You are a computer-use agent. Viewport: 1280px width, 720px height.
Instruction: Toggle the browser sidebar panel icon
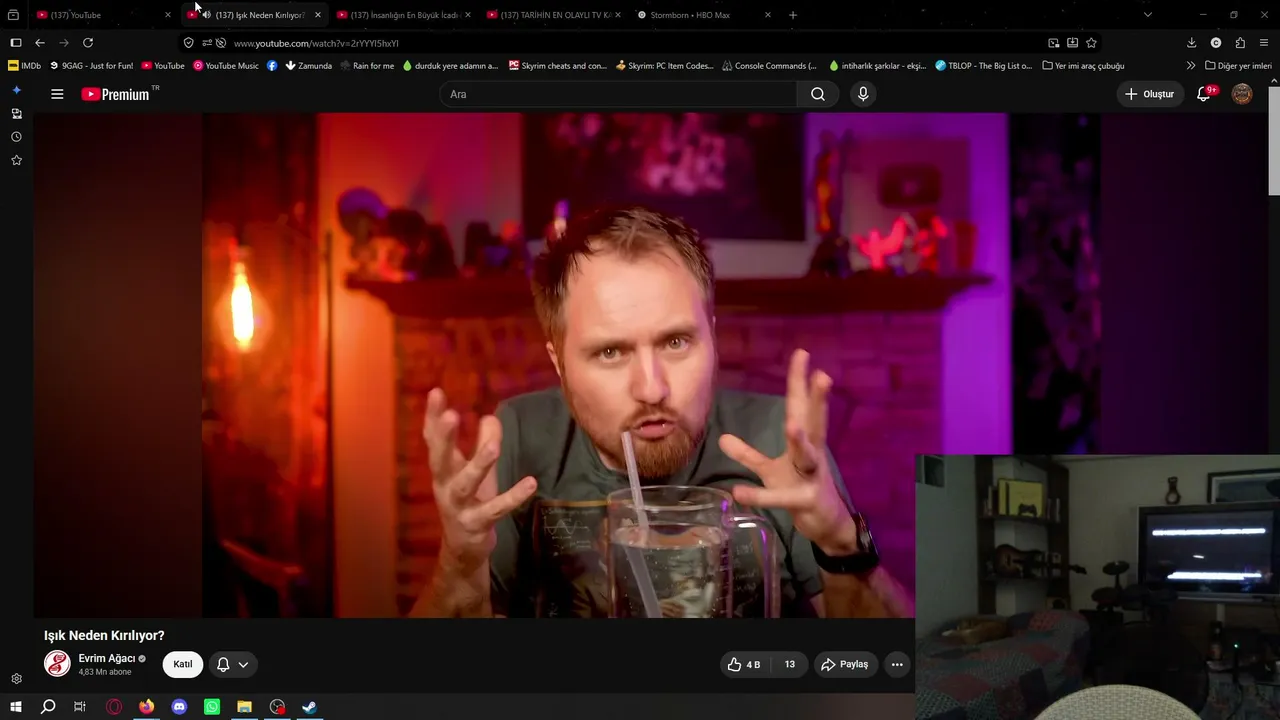(x=16, y=43)
